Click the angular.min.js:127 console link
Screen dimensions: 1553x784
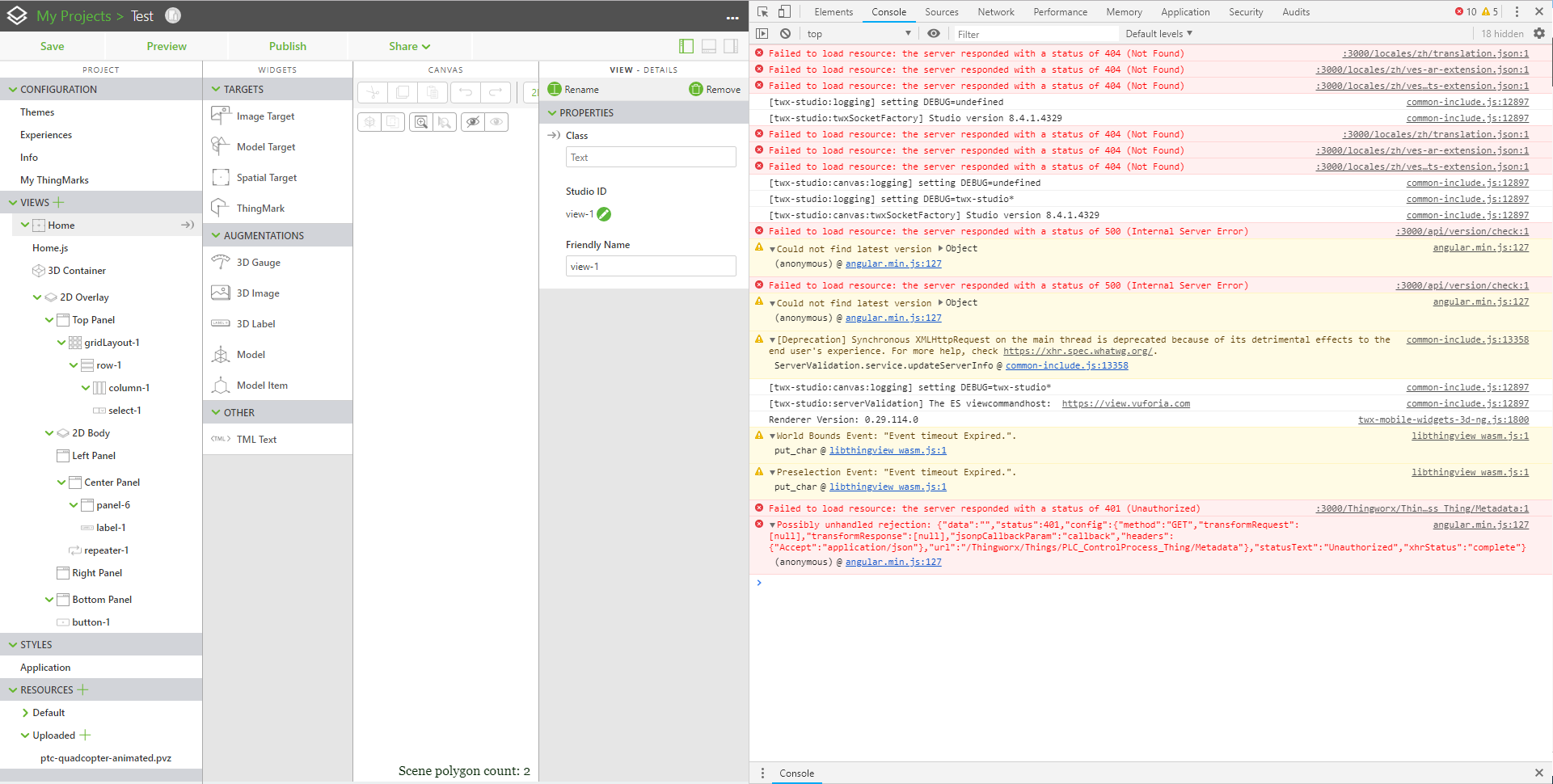click(1480, 248)
